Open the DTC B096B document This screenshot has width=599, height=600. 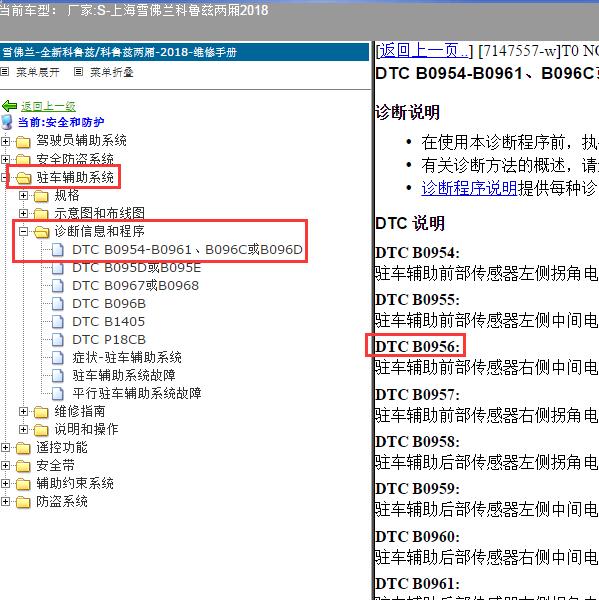pos(109,303)
